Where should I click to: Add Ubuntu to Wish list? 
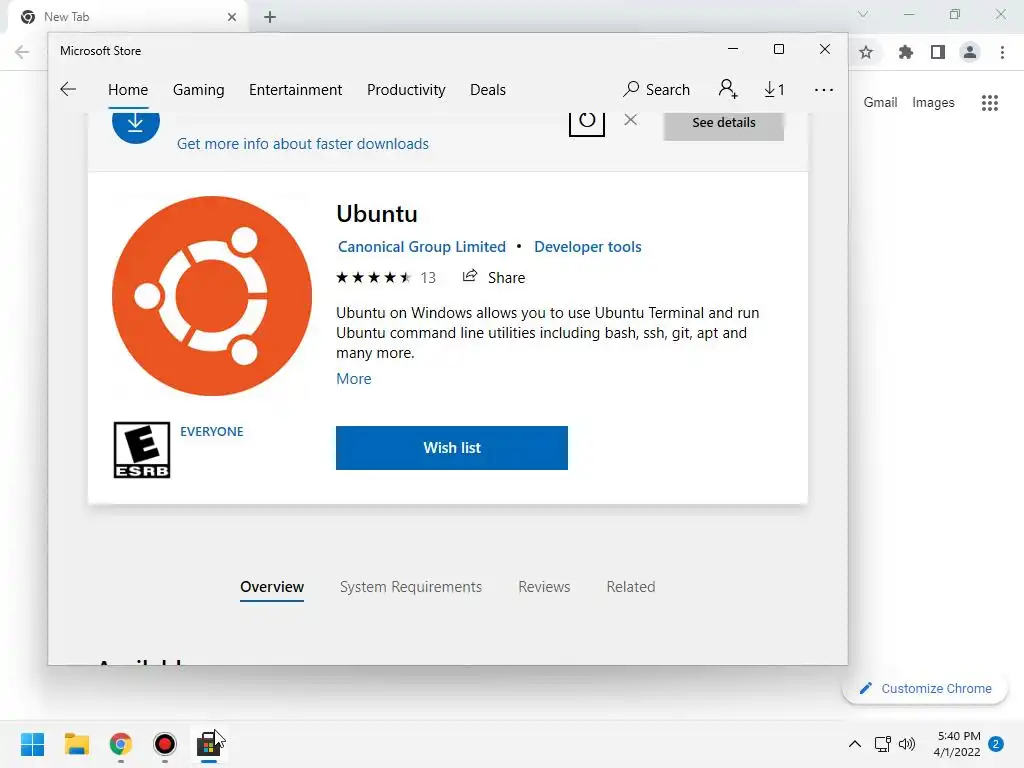pos(452,448)
